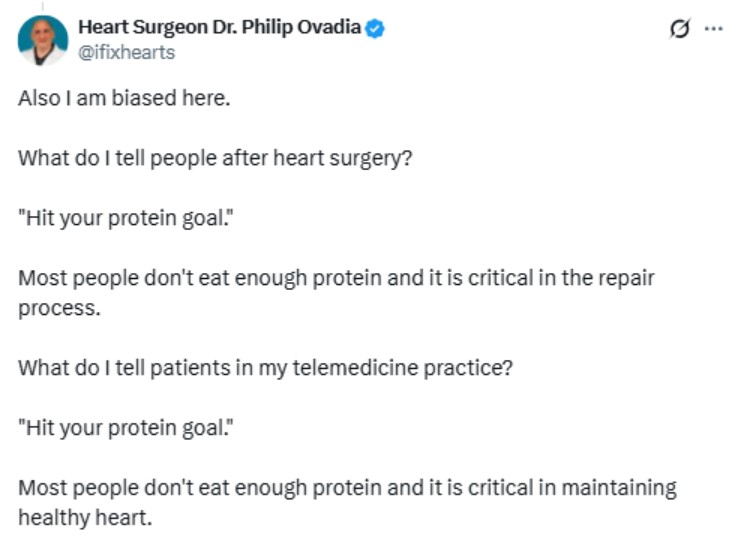Open the three-dot more options menu
739x543 pixels.
coord(713,30)
